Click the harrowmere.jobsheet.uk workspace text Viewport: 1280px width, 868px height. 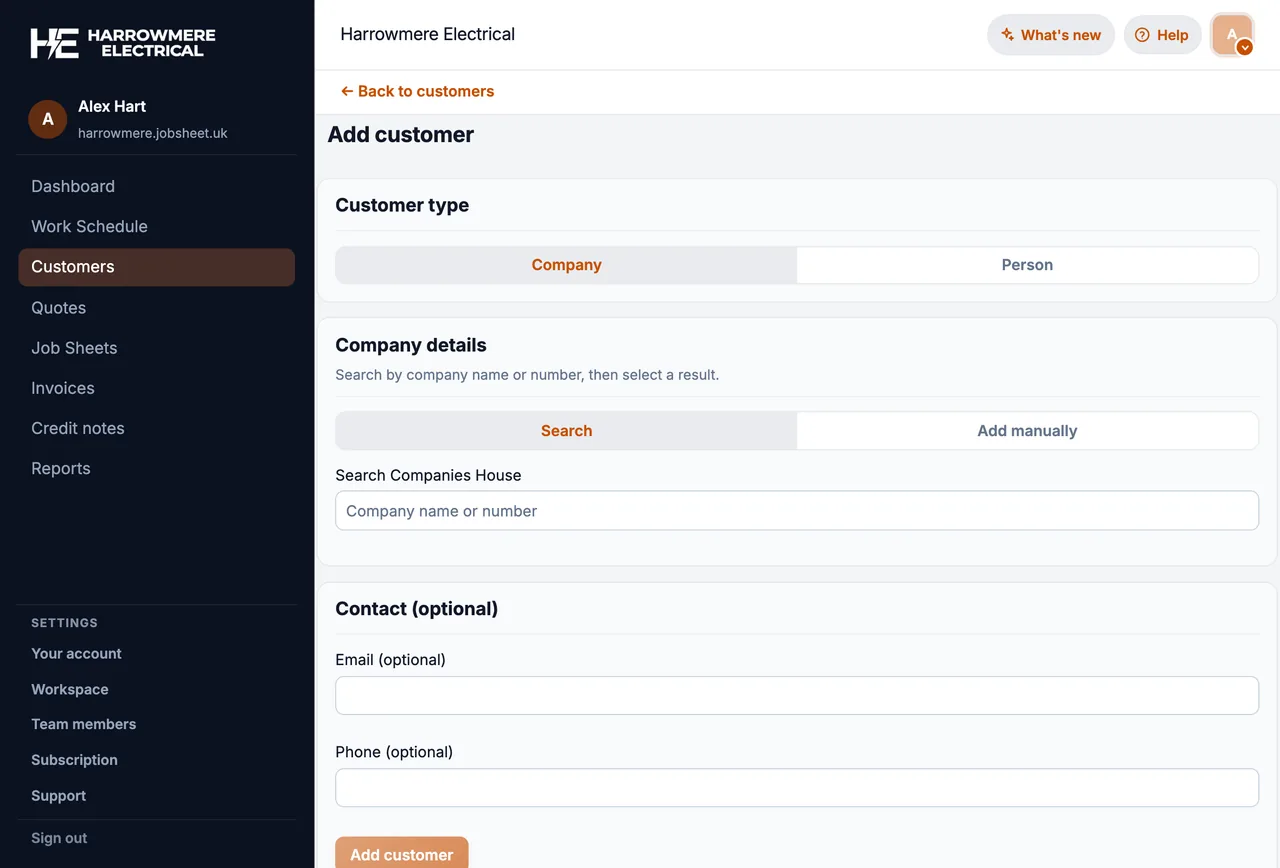[x=153, y=133]
